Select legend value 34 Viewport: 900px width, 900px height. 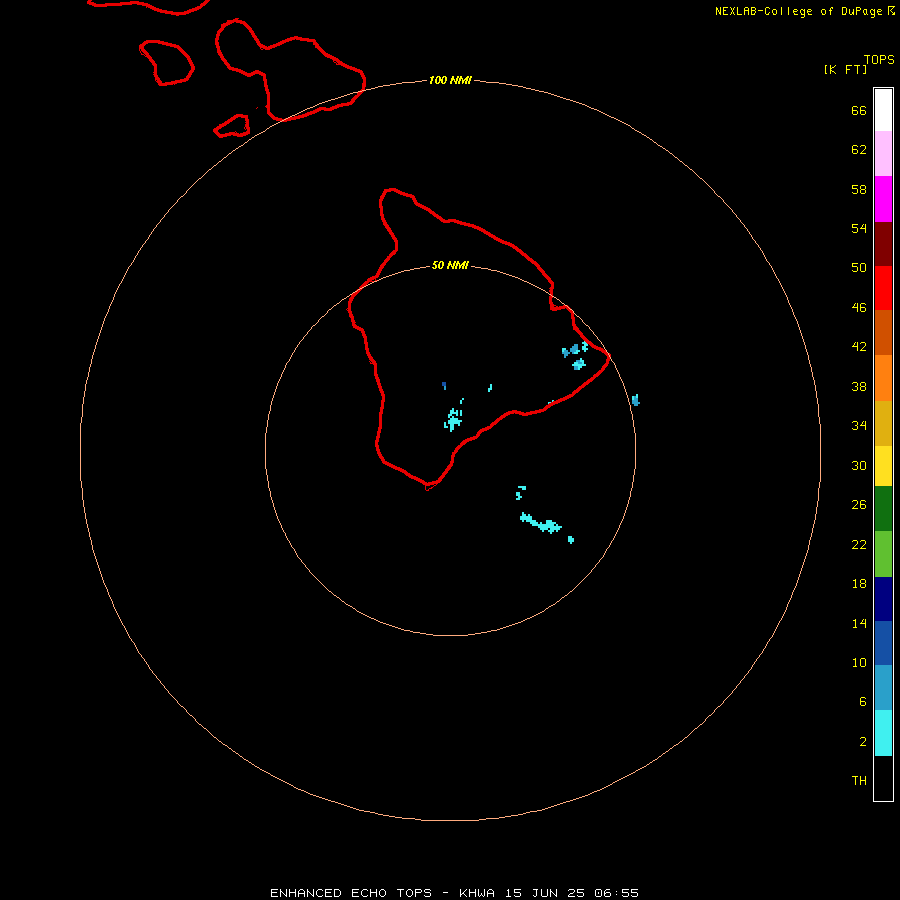859,425
